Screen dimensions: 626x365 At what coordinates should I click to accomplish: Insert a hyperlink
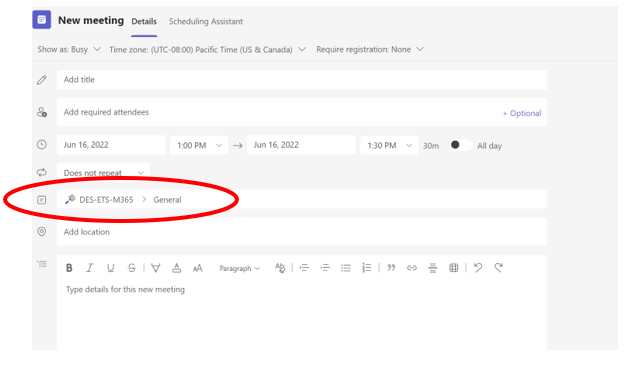(x=412, y=268)
